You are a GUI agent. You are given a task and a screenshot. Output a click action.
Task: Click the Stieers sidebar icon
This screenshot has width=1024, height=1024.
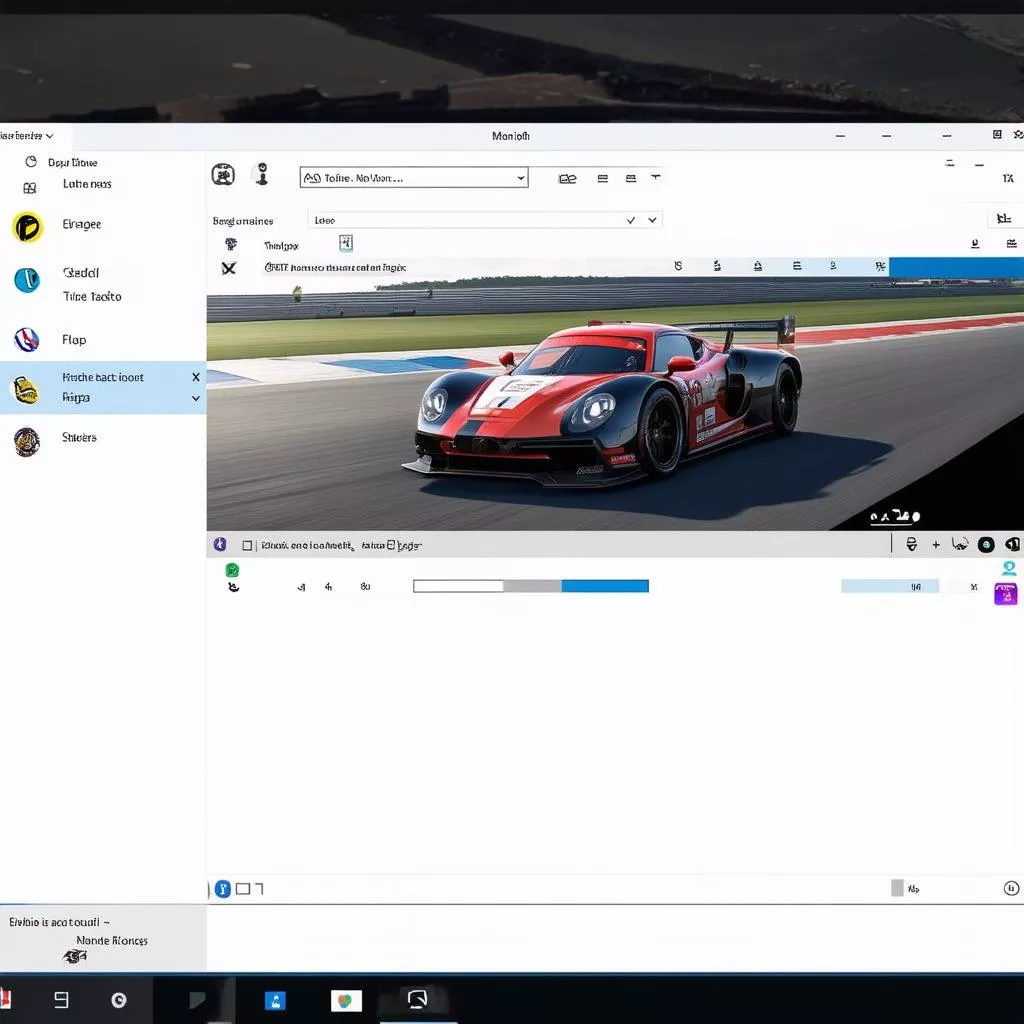click(27, 441)
